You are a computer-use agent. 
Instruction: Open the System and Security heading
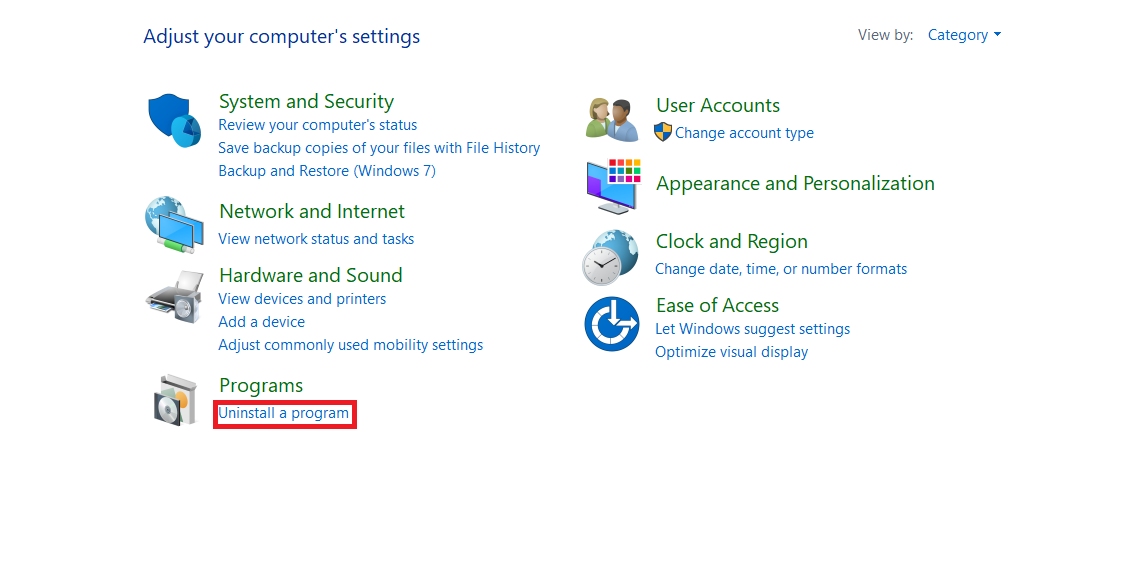click(x=306, y=101)
